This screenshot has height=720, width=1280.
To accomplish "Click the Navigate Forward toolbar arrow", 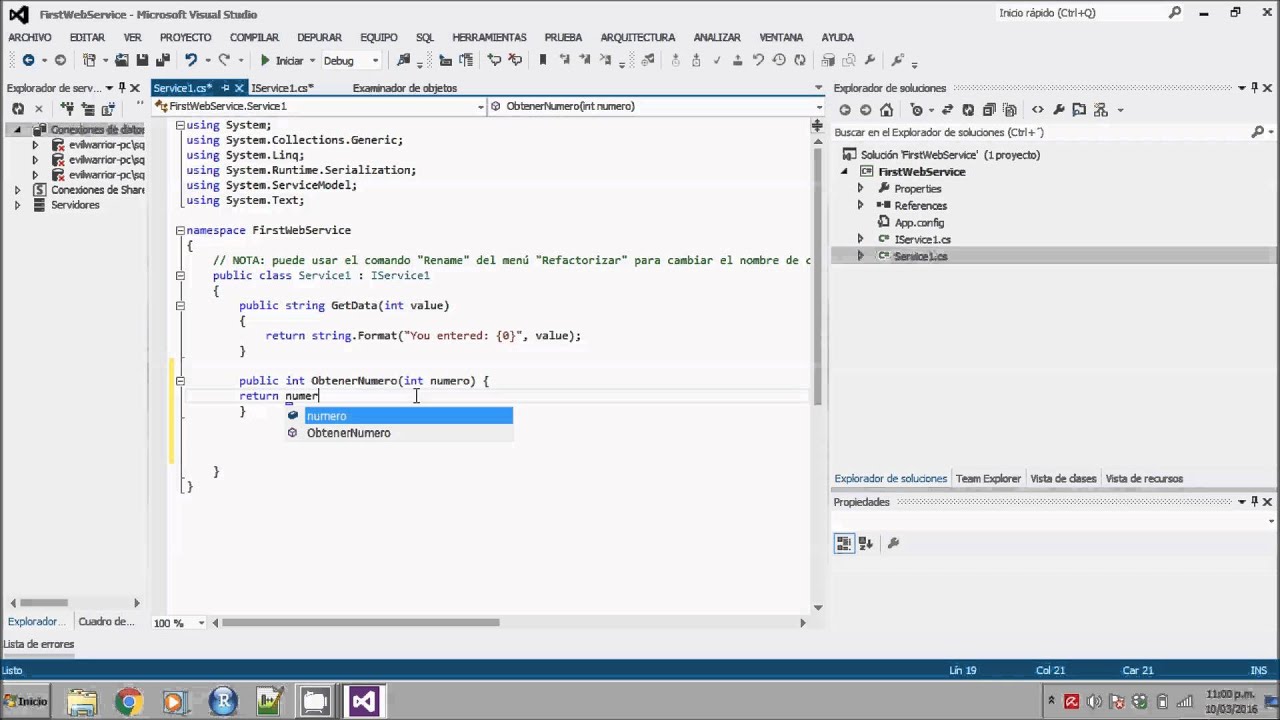I will [x=60, y=60].
